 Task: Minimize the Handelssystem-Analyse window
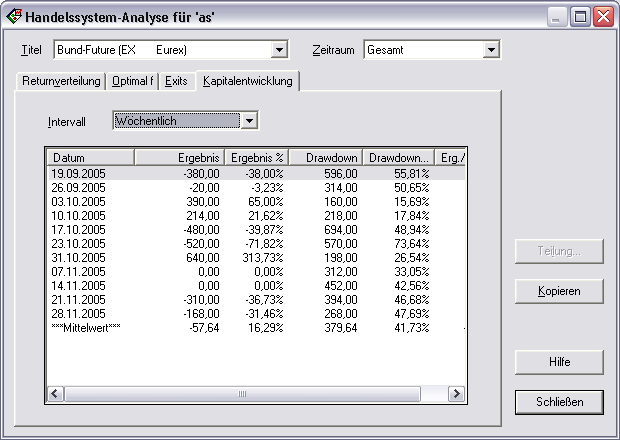point(557,17)
